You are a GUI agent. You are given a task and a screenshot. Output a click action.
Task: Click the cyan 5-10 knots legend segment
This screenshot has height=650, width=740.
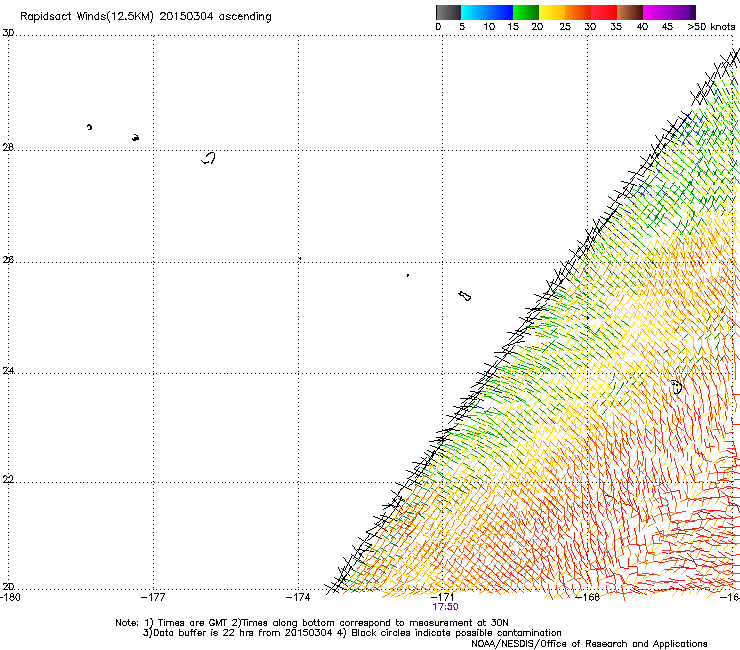(x=473, y=12)
